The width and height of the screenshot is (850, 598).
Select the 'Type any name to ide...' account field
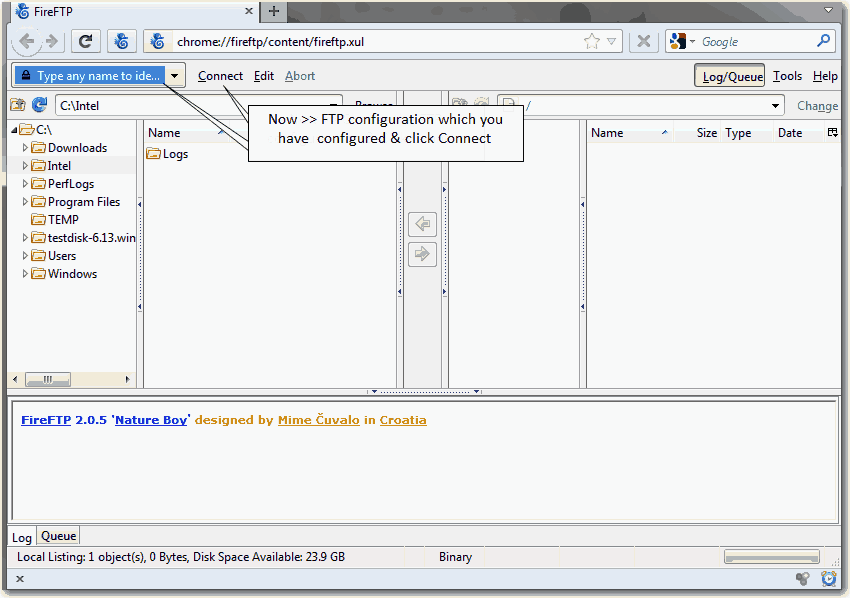(x=90, y=76)
